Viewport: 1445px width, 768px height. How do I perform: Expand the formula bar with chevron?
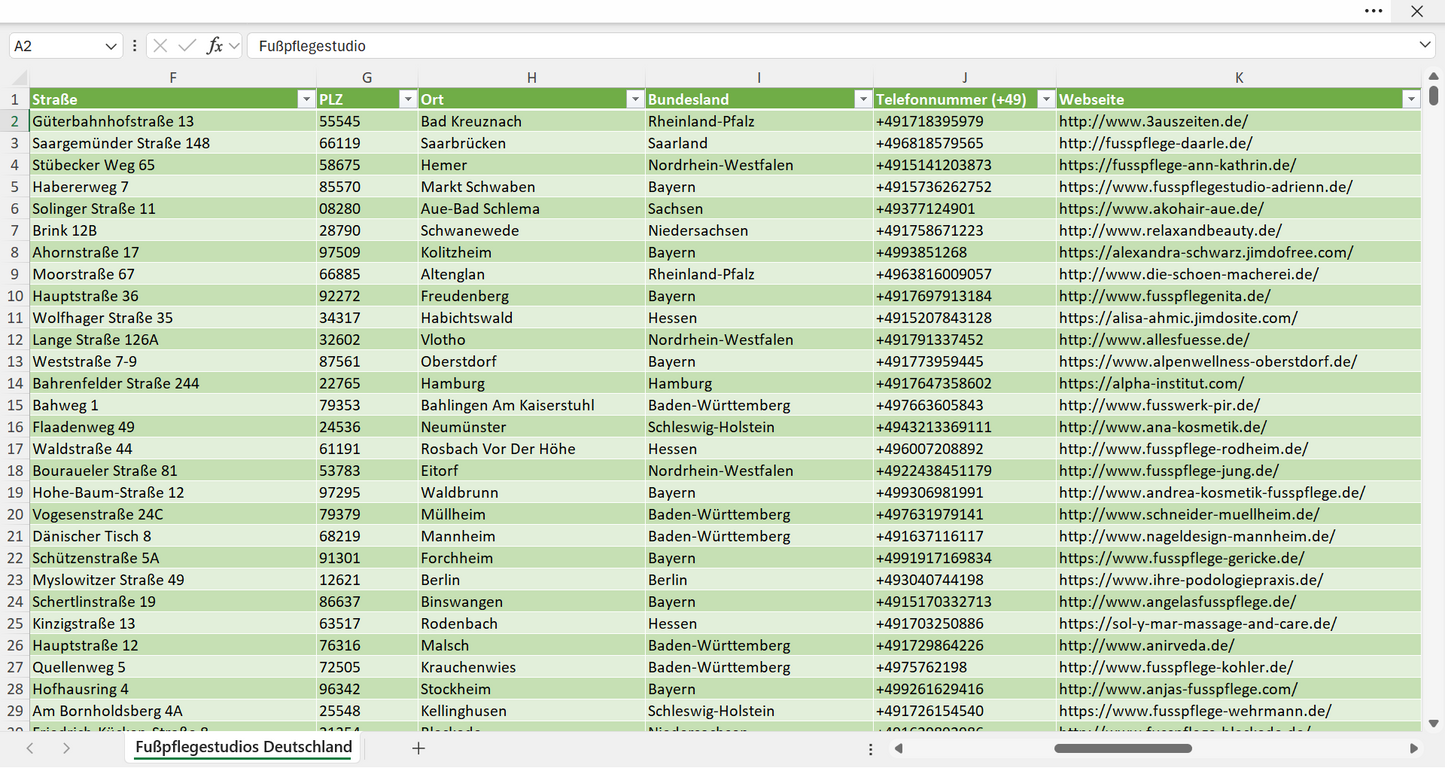[1425, 46]
